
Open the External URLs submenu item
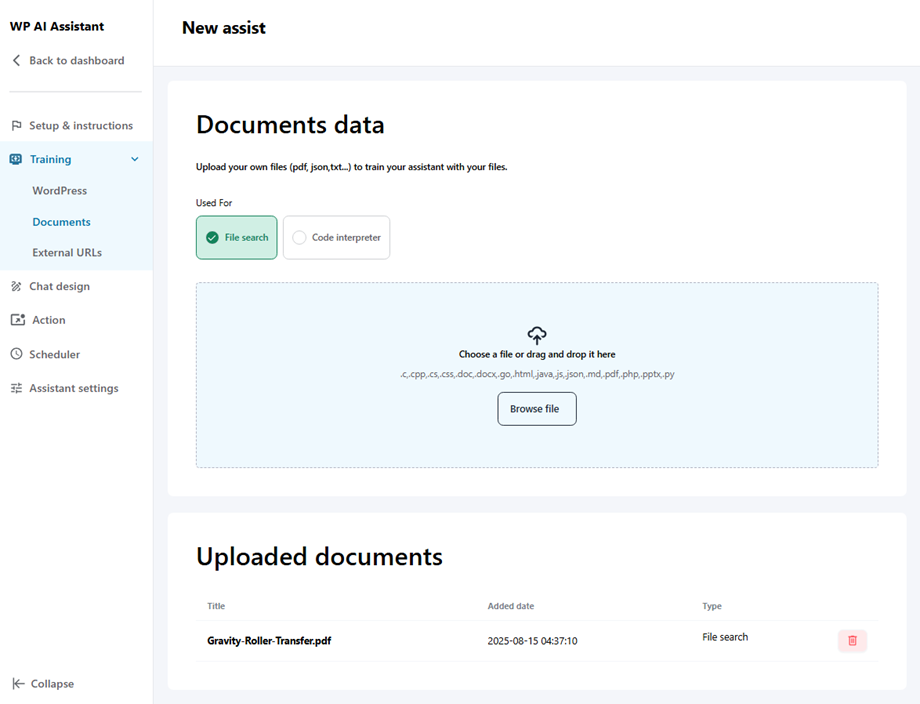tap(67, 253)
